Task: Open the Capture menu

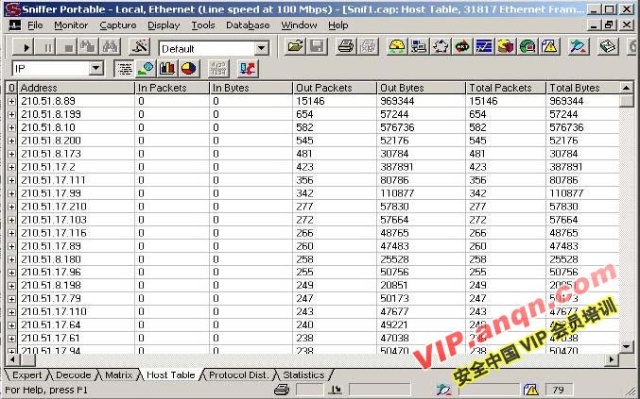Action: (x=118, y=25)
